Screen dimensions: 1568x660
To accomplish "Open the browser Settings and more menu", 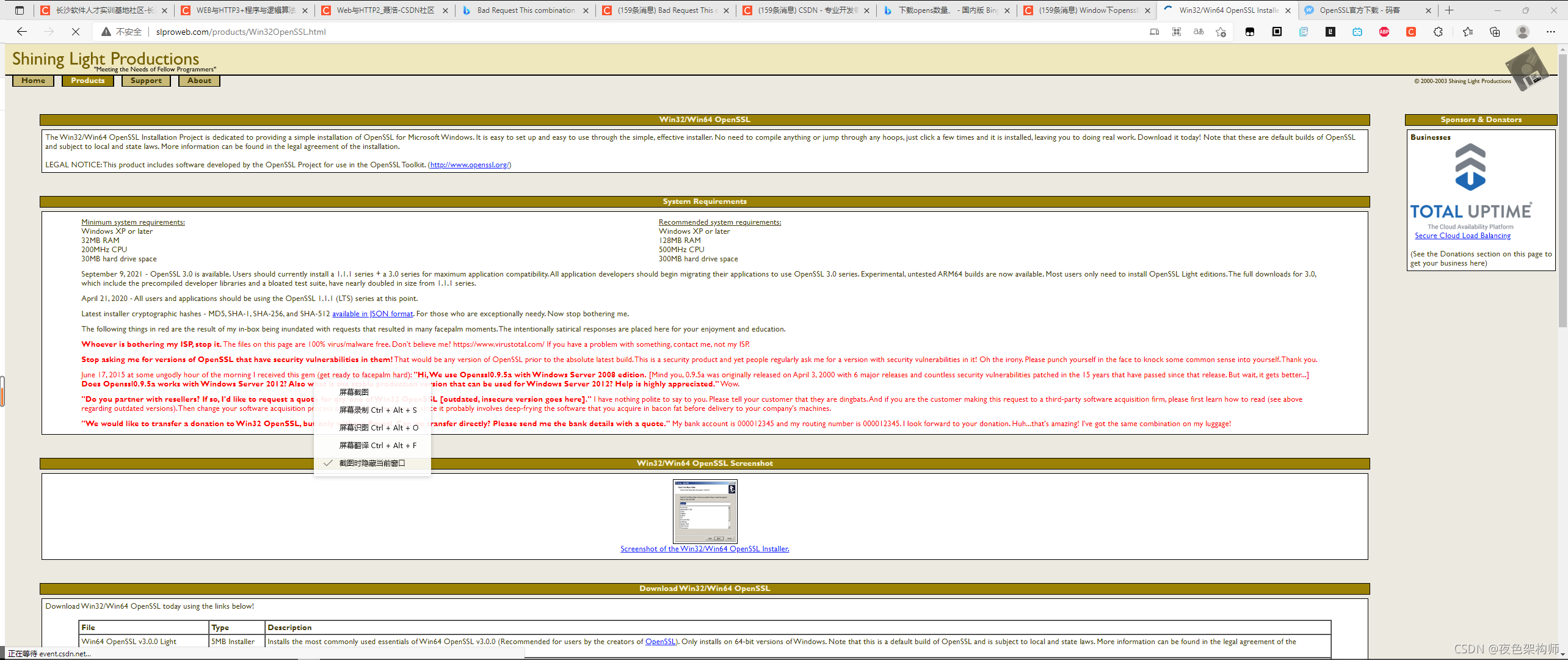I will point(1551,32).
